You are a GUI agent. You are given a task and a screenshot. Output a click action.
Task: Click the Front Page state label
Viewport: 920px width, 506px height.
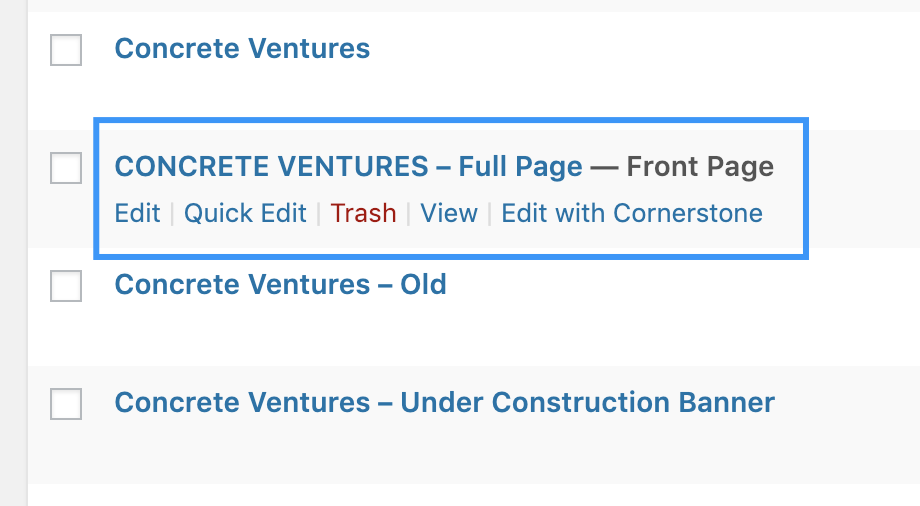(x=700, y=167)
